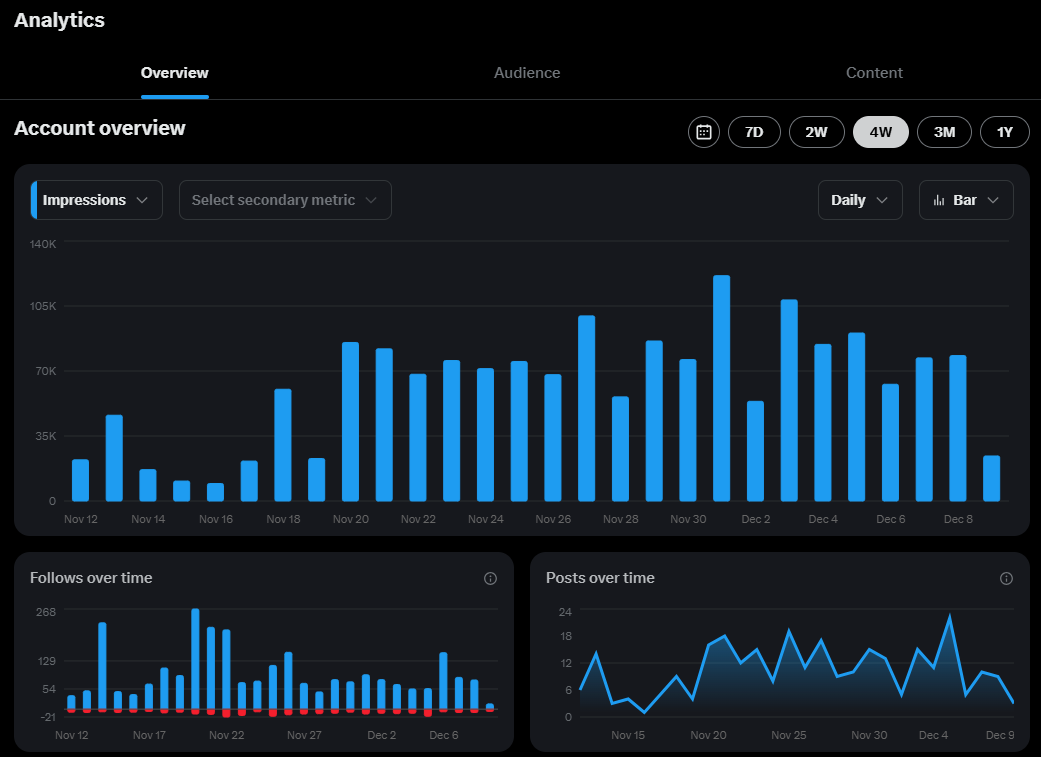Click the Nov 20 impressions bar

point(351,422)
